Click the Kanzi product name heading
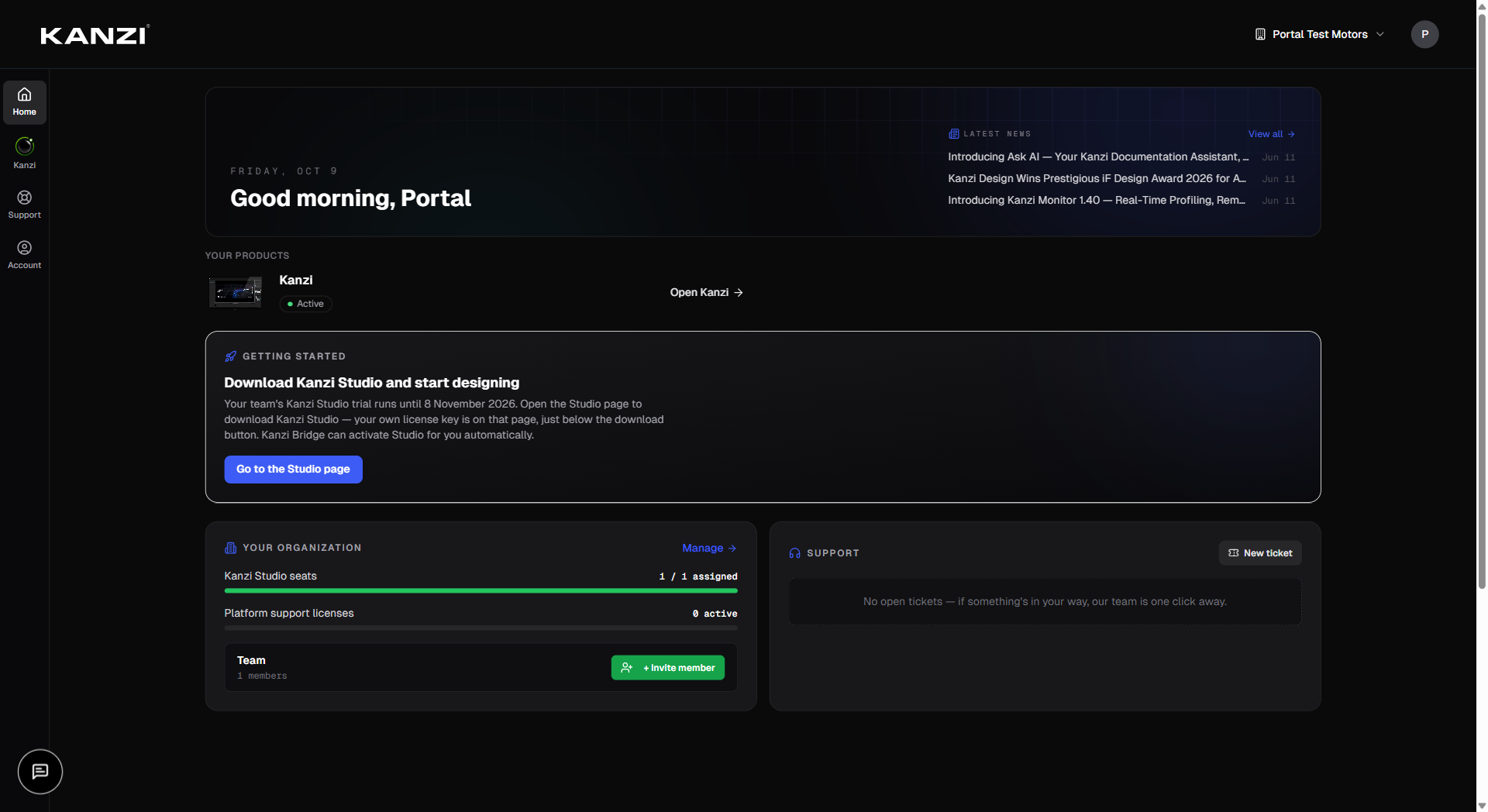 pos(296,280)
